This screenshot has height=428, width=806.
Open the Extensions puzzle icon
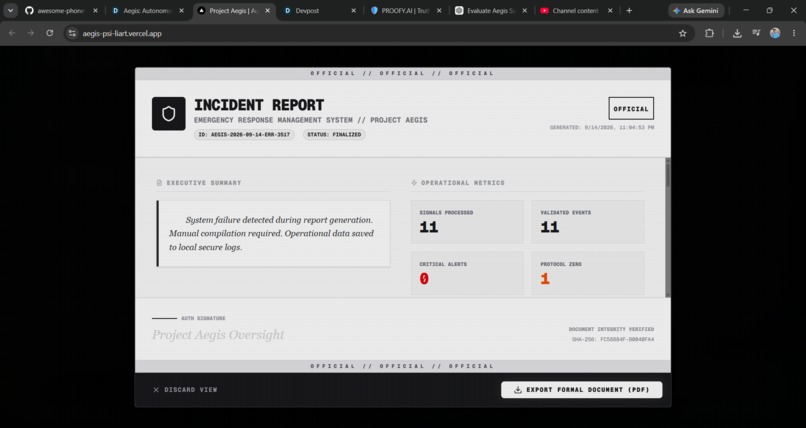click(709, 33)
